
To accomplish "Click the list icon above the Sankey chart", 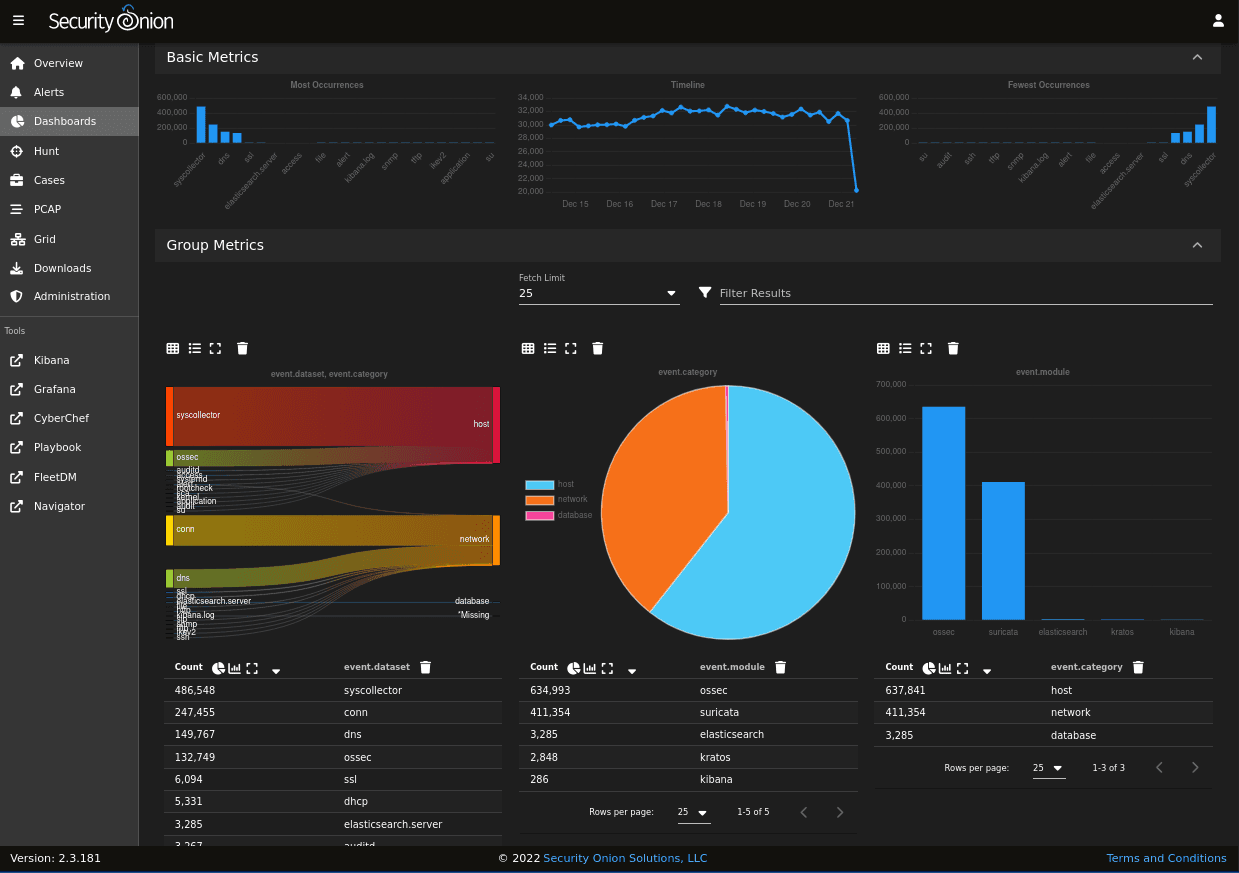I will pos(194,348).
